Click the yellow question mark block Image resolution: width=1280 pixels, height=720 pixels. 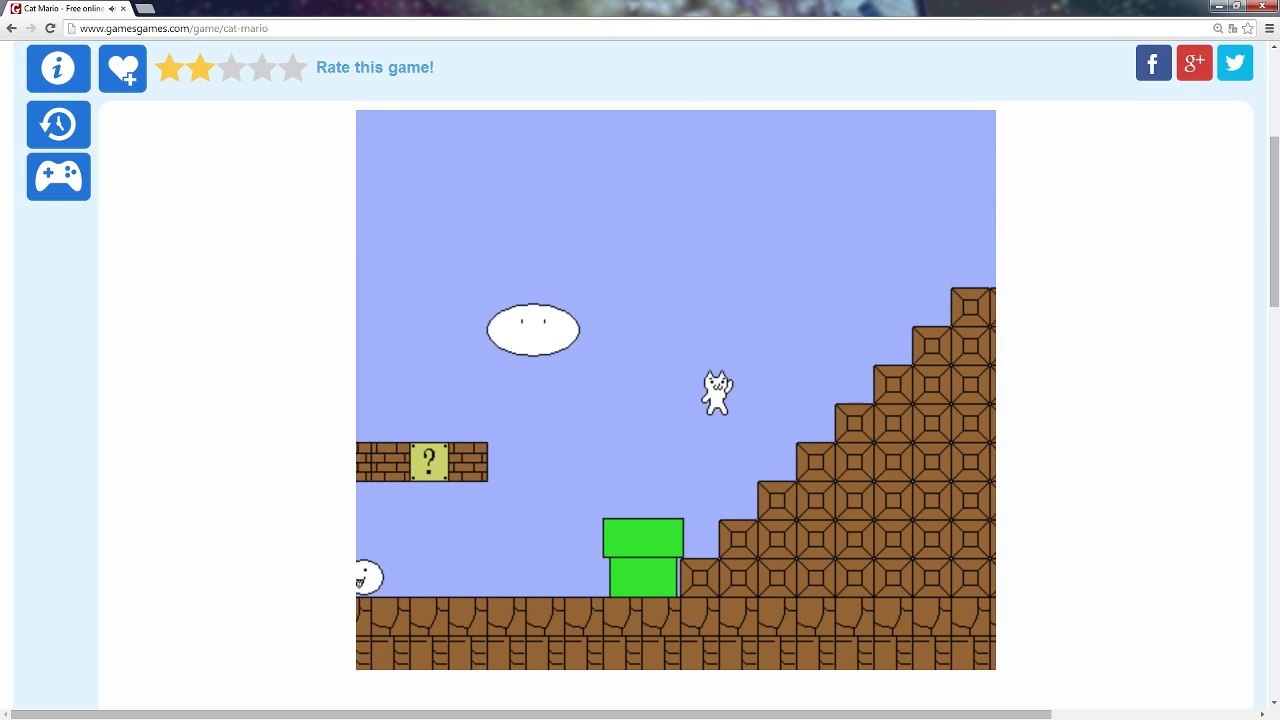point(429,462)
